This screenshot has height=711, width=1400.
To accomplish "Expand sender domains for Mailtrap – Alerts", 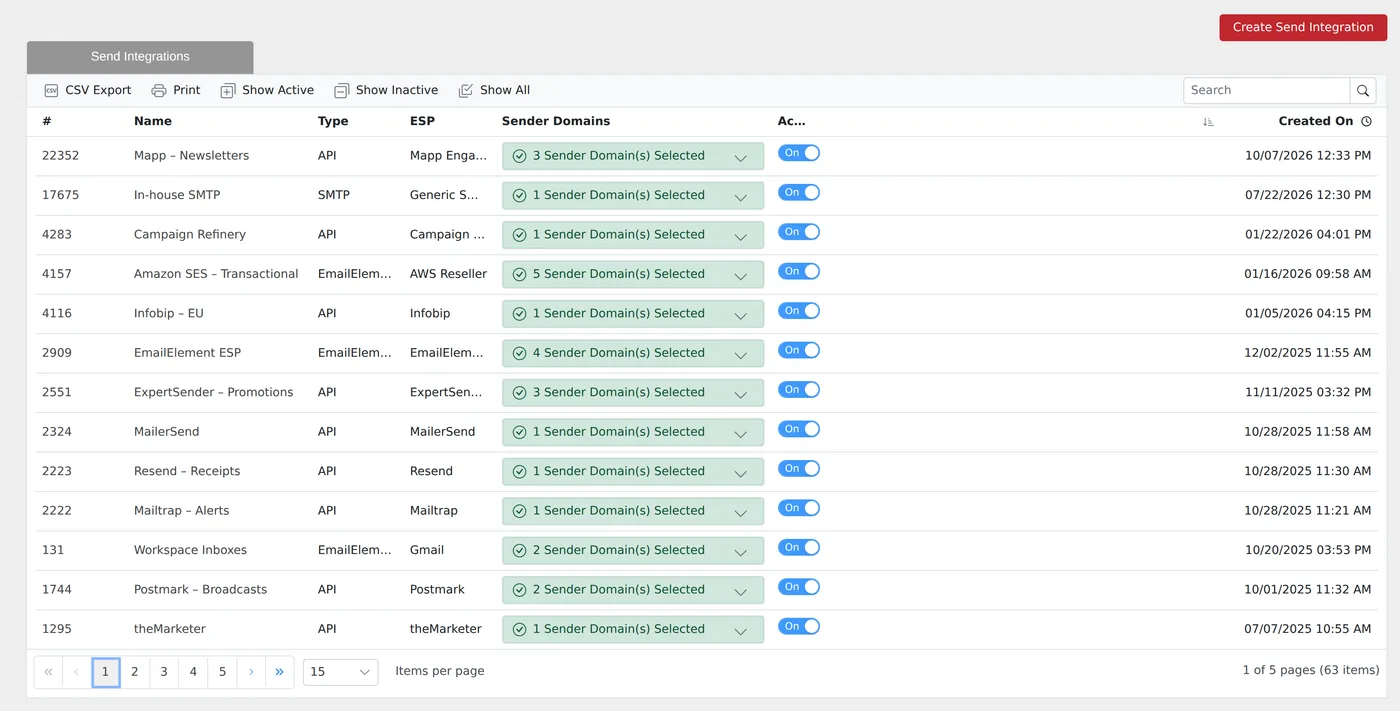I will (x=633, y=511).
